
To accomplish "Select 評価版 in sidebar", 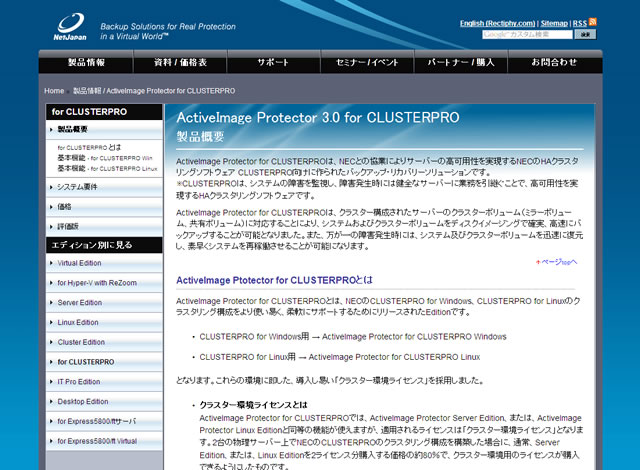I will click(x=104, y=227).
